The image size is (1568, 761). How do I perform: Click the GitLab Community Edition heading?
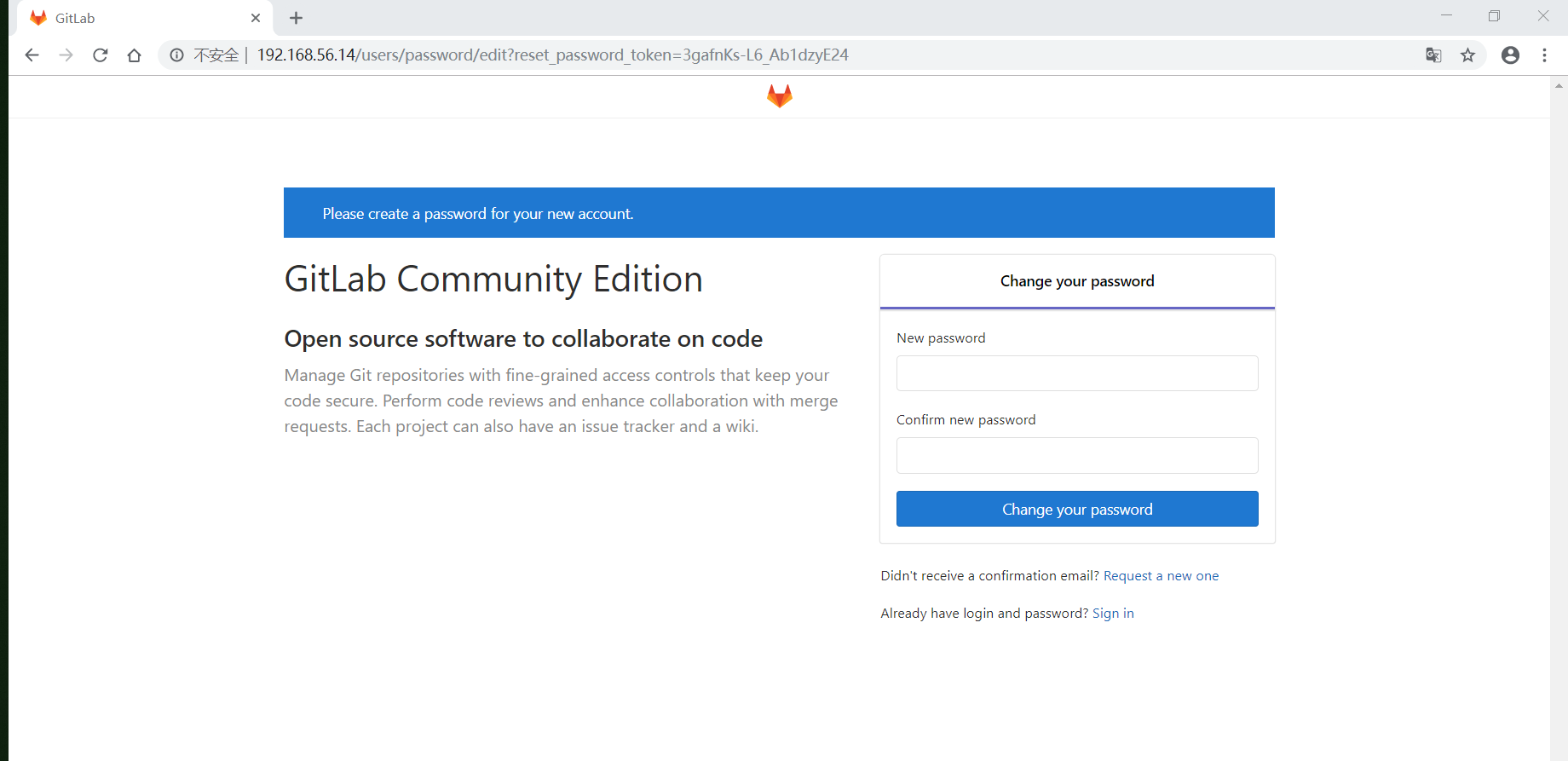point(493,280)
